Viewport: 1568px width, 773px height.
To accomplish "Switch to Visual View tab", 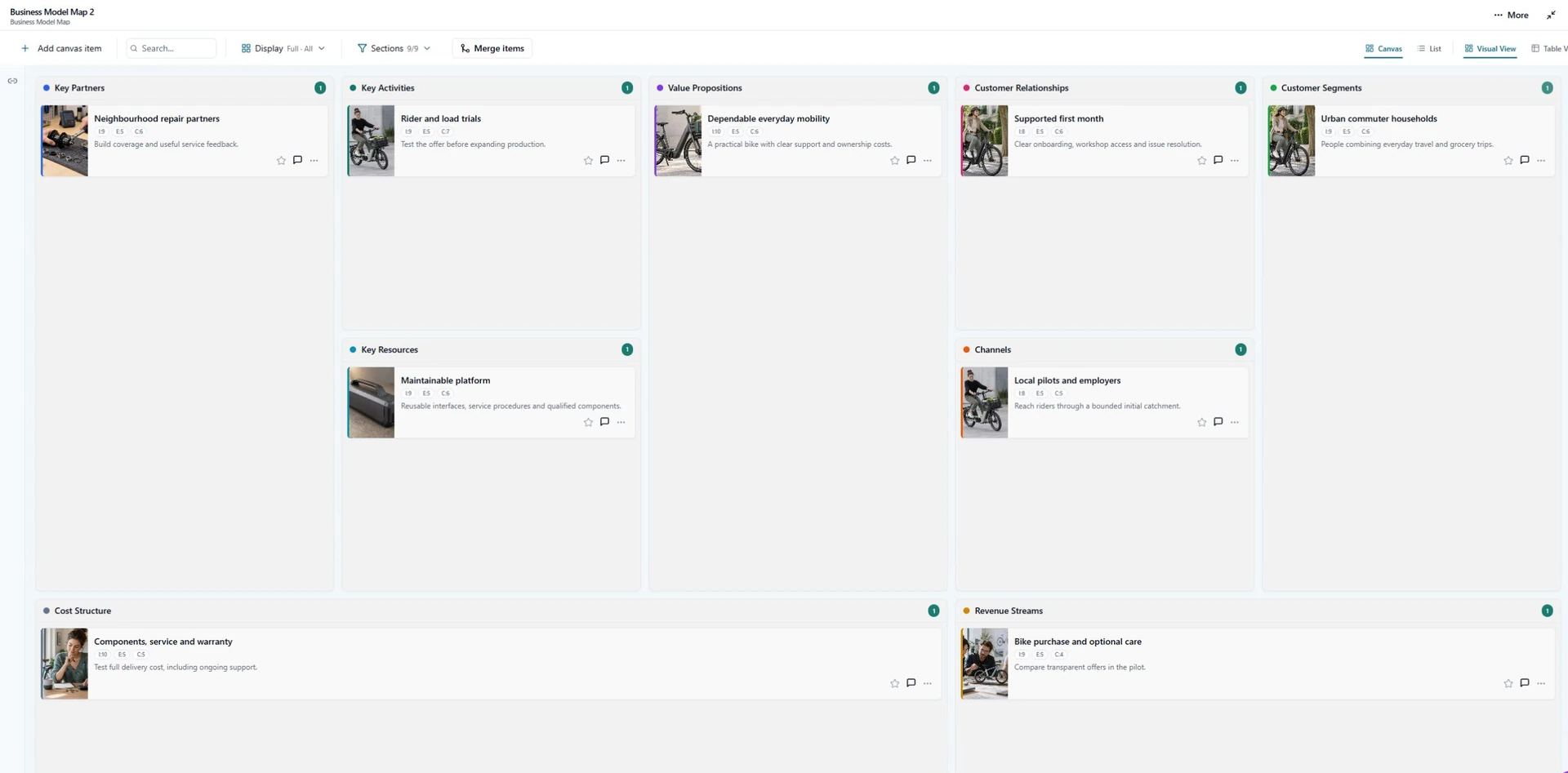I will [x=1490, y=49].
